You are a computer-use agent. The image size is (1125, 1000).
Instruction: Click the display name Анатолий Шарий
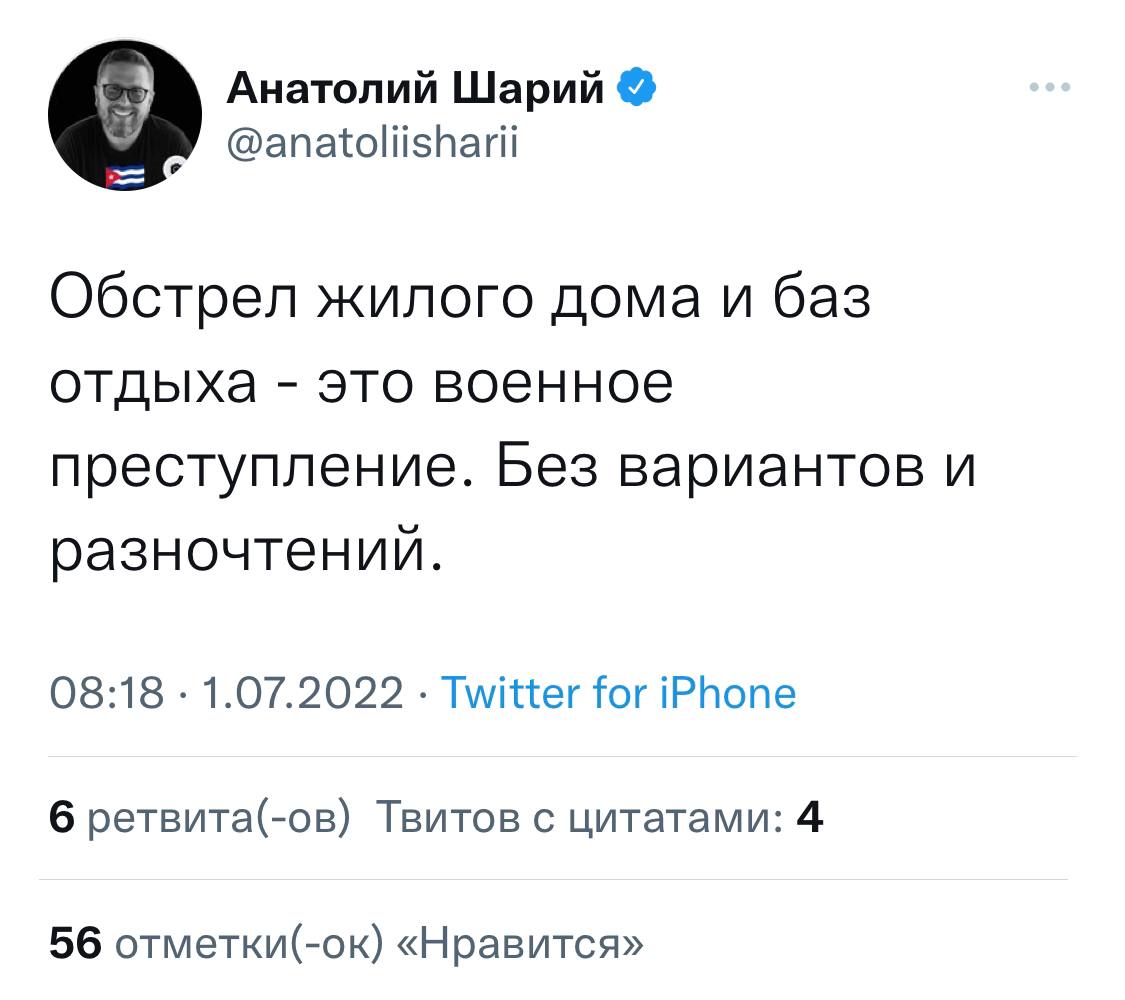pyautogui.click(x=416, y=92)
